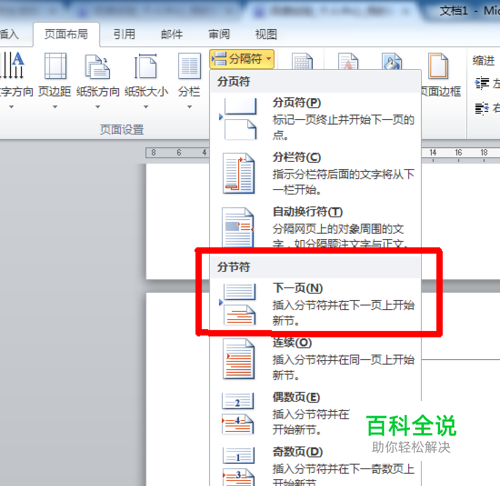Select 偶数页(E) even page section break
The width and height of the screenshot is (500, 486).
coord(315,413)
